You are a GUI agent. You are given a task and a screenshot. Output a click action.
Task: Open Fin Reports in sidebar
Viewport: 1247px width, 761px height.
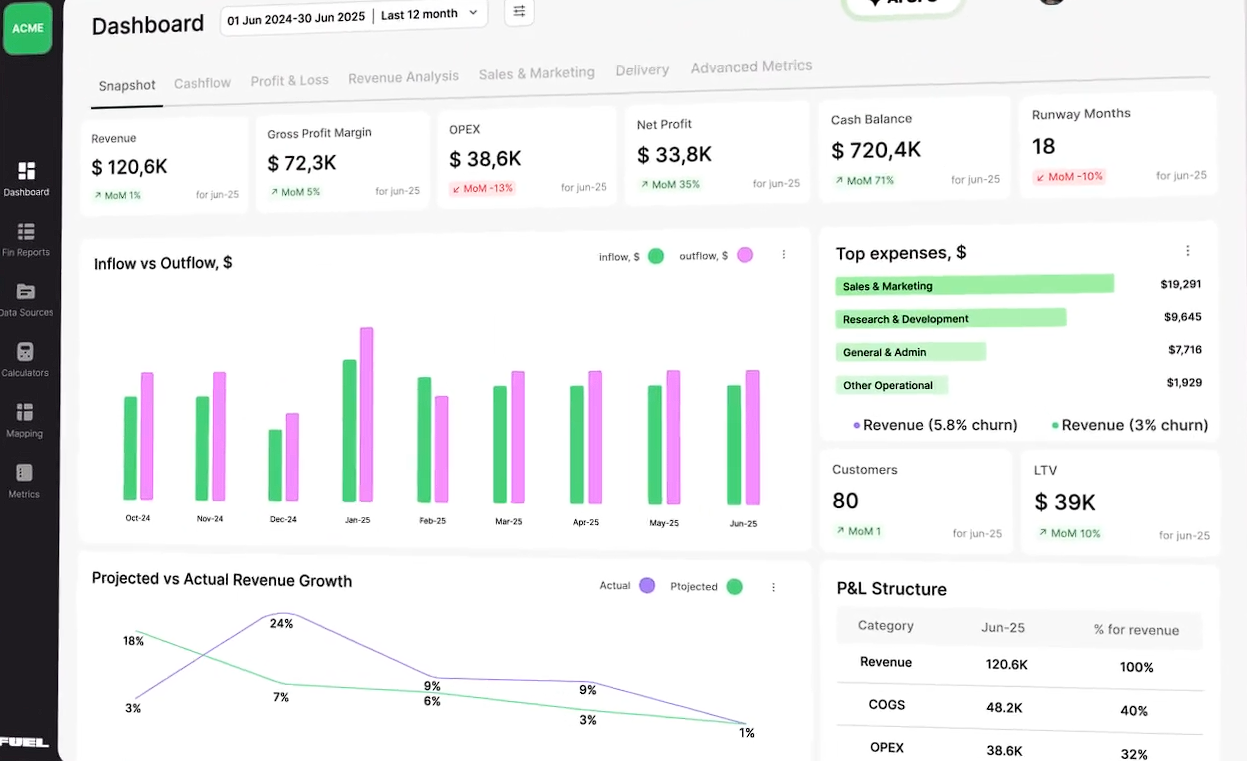tap(26, 232)
